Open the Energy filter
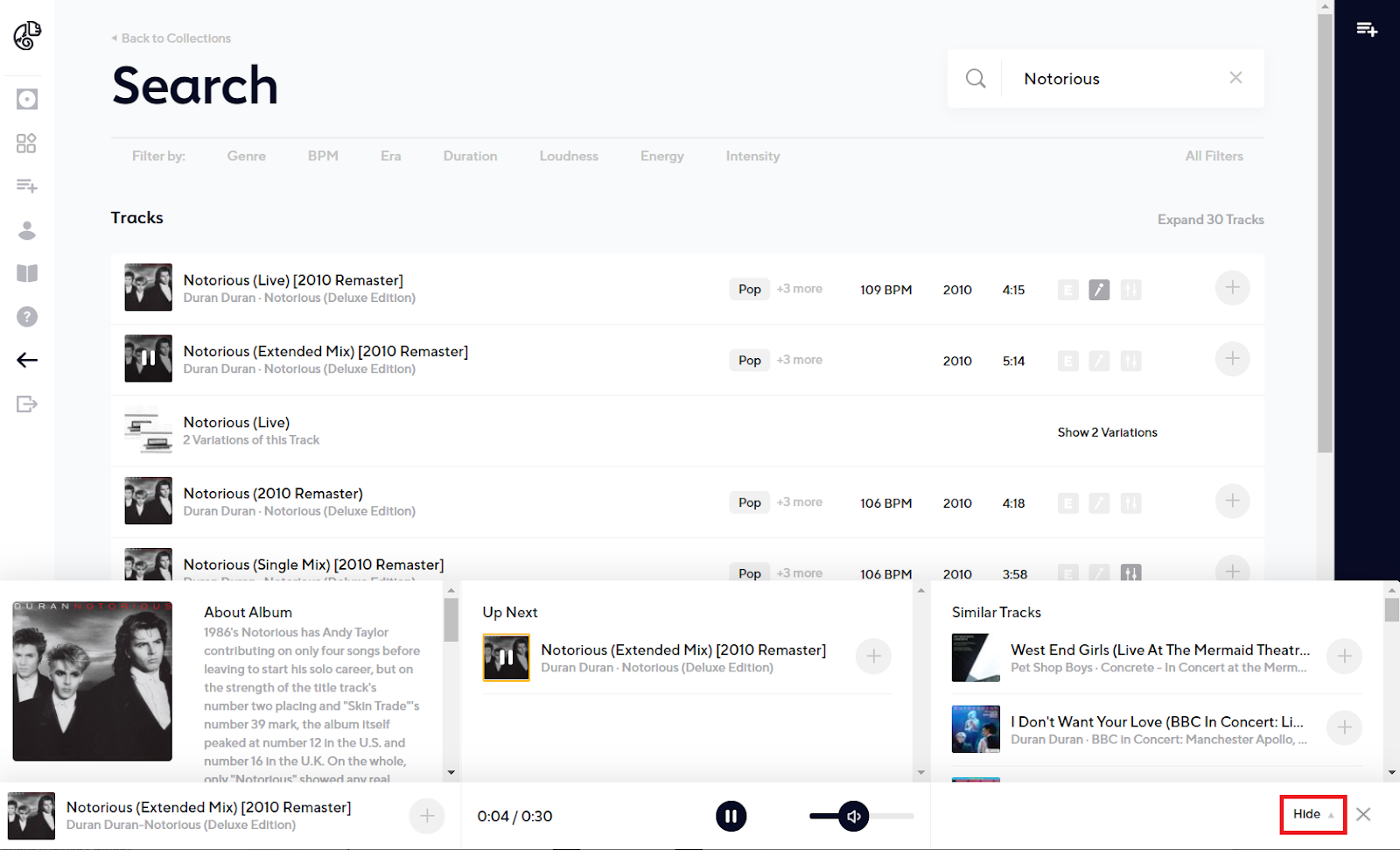Viewport: 1400px width, 850px height. (661, 156)
